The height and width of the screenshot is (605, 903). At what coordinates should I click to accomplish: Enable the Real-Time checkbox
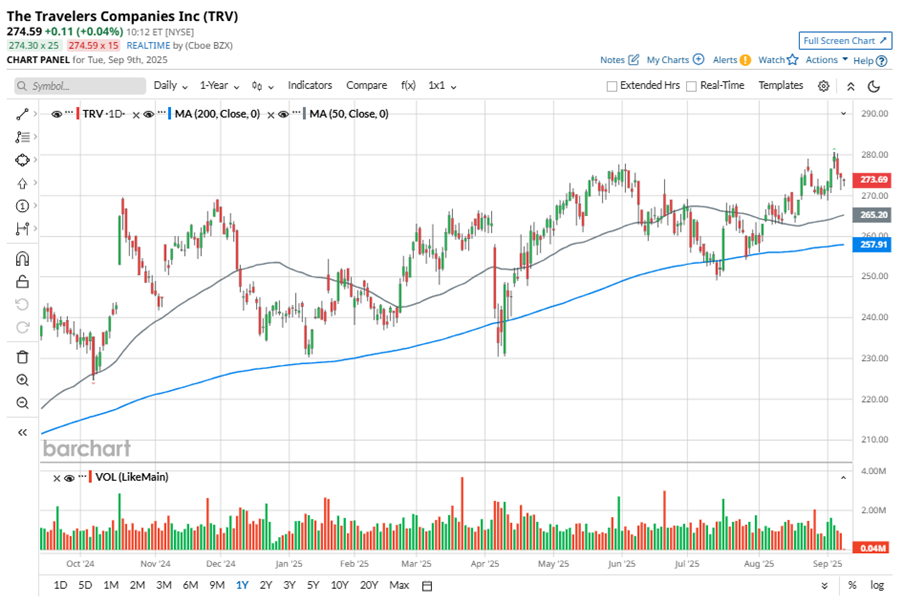(x=692, y=86)
